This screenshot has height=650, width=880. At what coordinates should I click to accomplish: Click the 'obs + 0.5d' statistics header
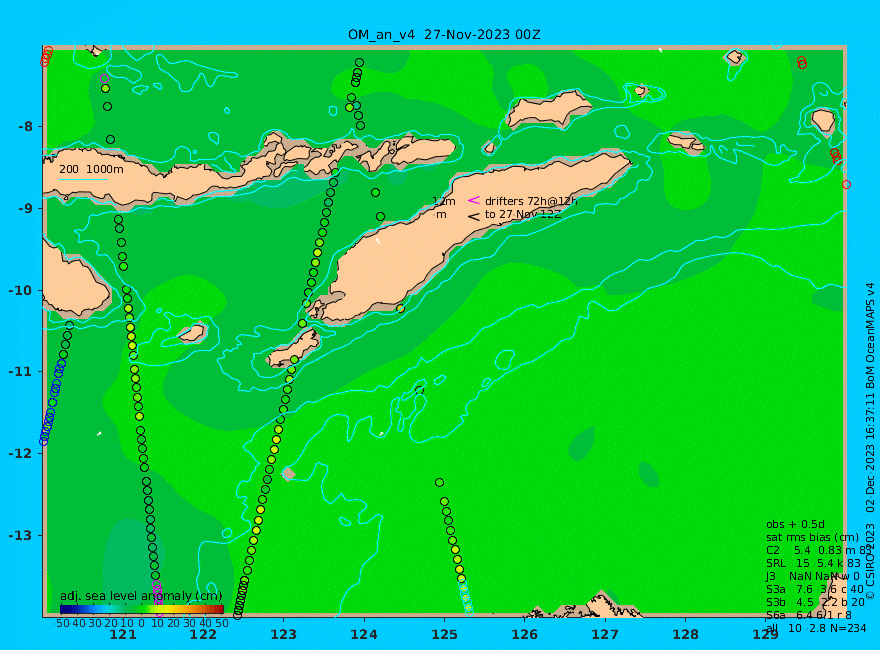pos(795,524)
